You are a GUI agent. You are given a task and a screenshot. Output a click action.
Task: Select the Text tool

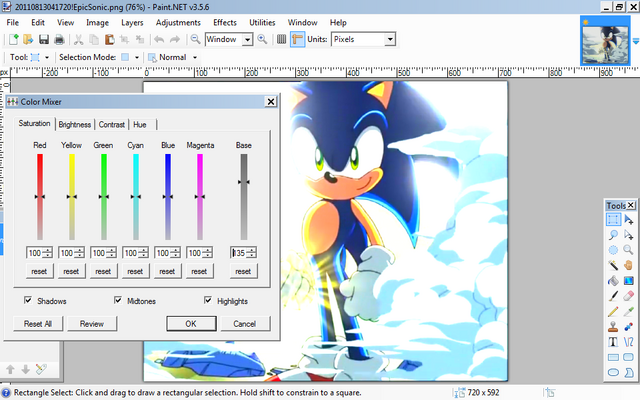point(613,342)
